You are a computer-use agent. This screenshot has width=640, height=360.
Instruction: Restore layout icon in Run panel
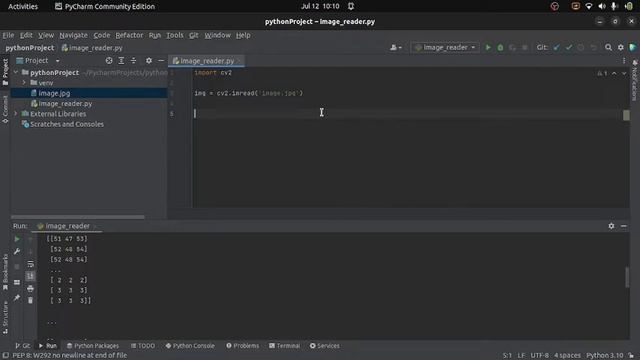[x=17, y=282]
